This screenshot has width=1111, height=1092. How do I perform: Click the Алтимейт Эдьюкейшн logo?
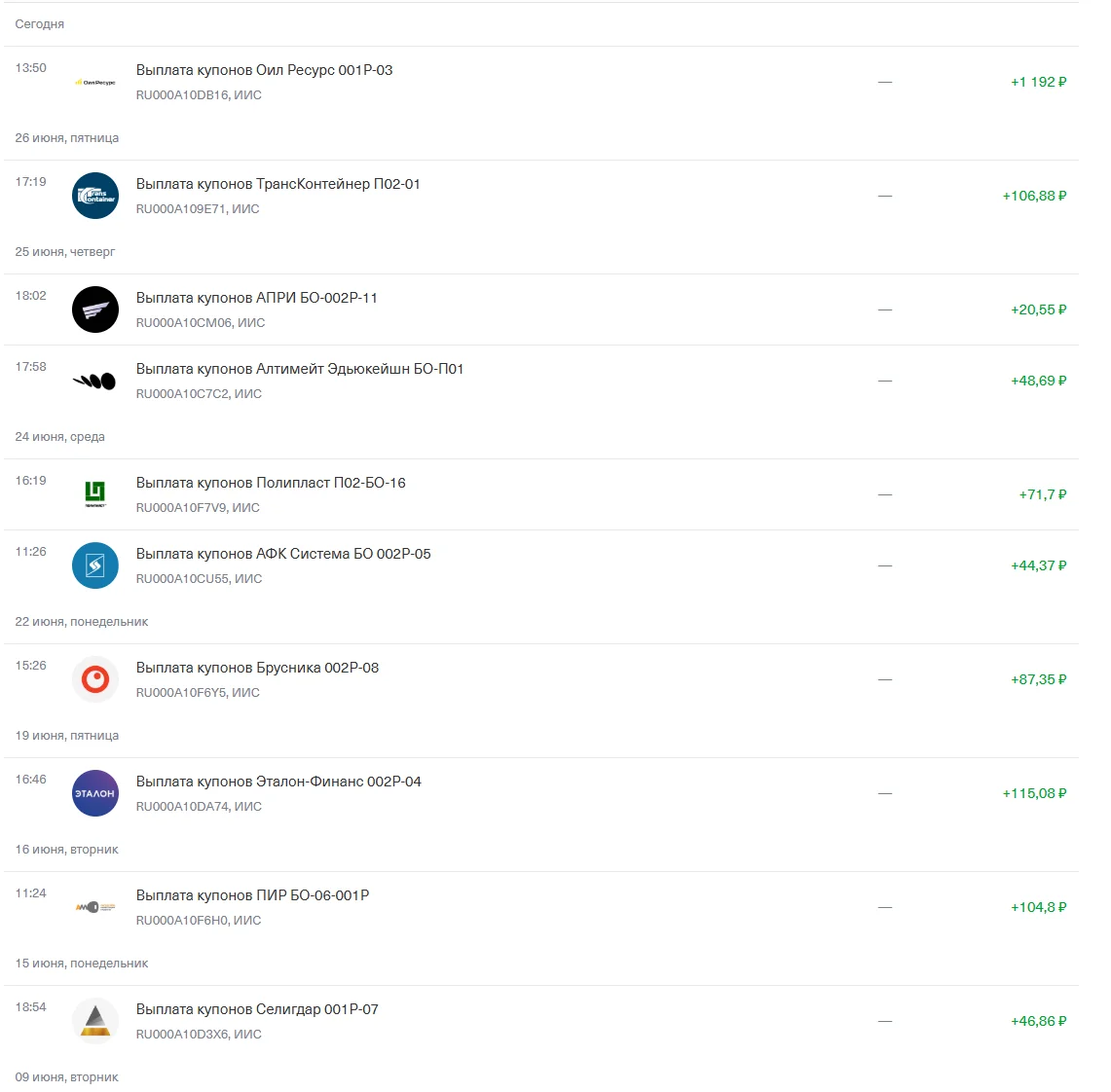click(x=95, y=381)
